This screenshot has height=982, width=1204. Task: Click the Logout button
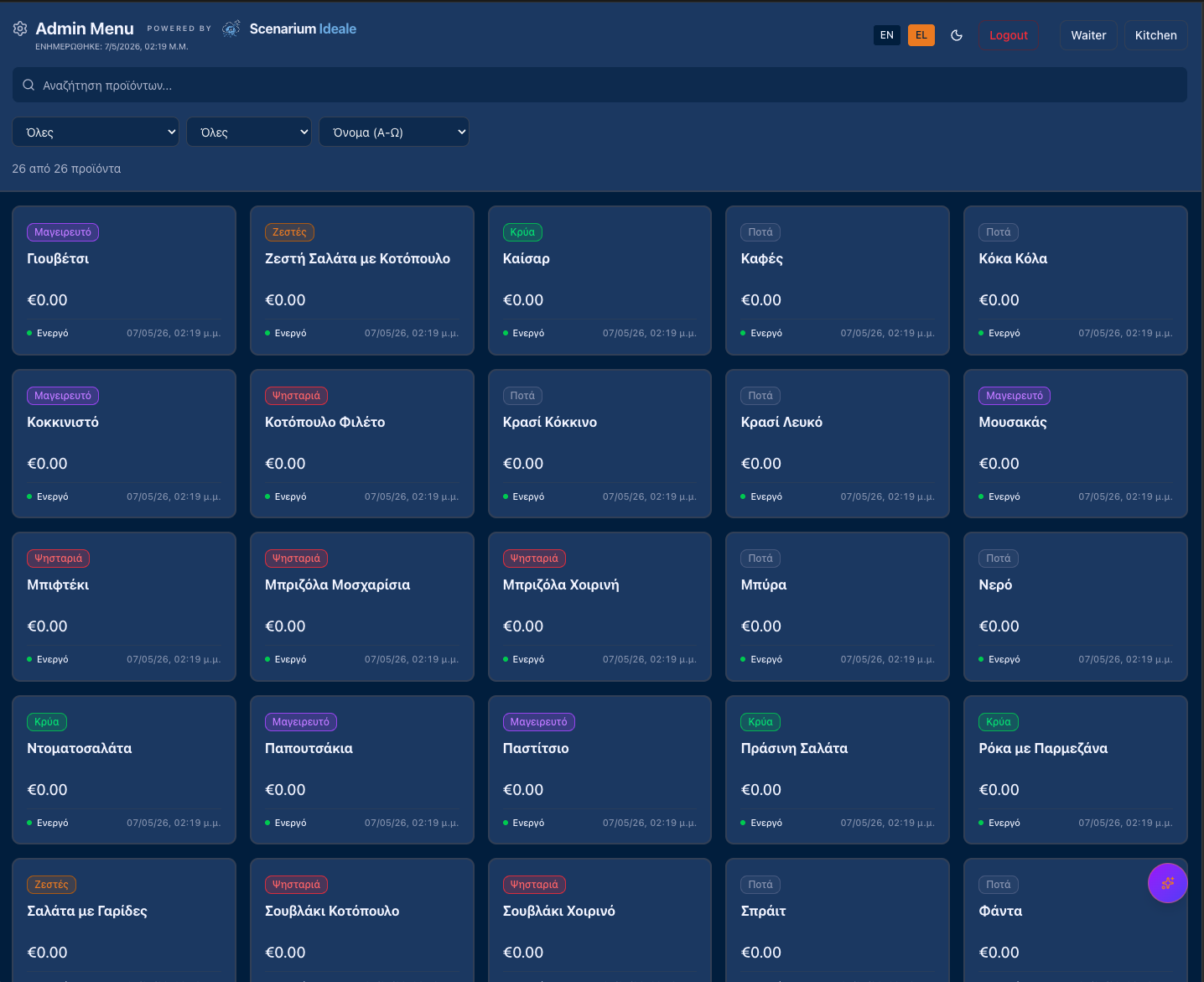pos(1009,35)
